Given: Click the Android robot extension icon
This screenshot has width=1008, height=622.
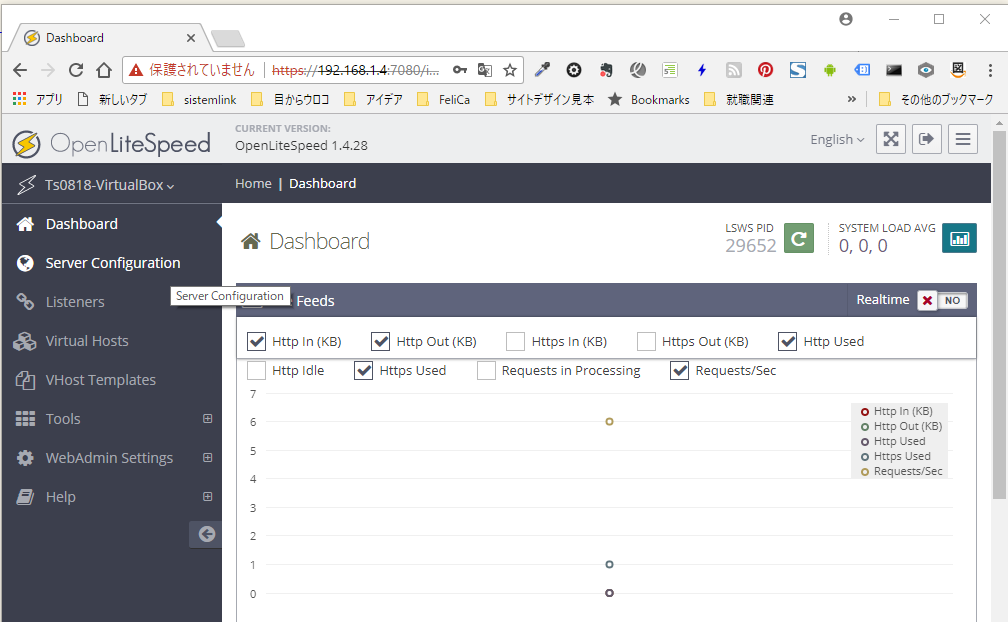Looking at the screenshot, I should click(830, 70).
